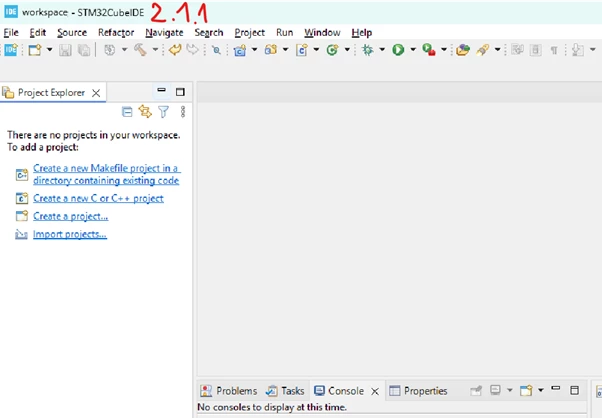
Task: Switch to the Properties tab
Action: 418,391
